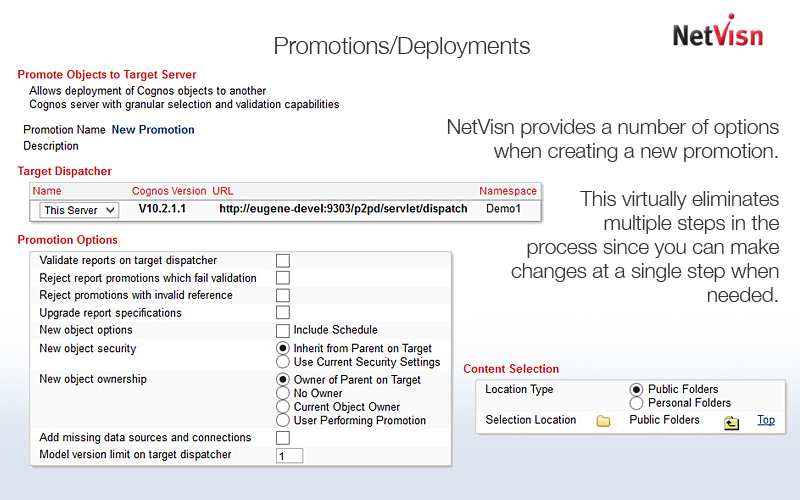Enable Upgrade report specifications checkbox
800x500 pixels.
(283, 313)
